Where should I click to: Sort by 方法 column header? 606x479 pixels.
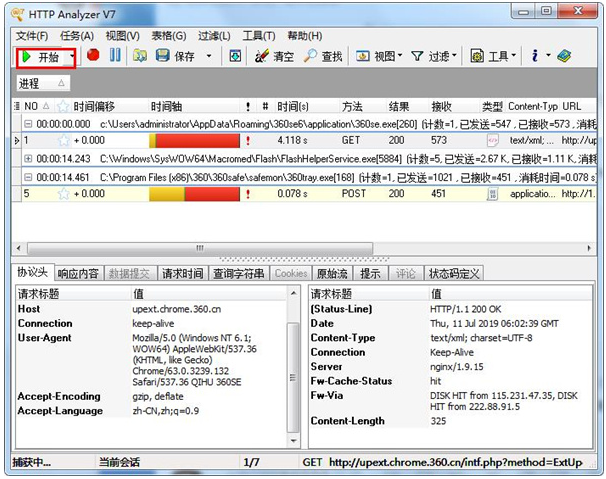coord(362,106)
